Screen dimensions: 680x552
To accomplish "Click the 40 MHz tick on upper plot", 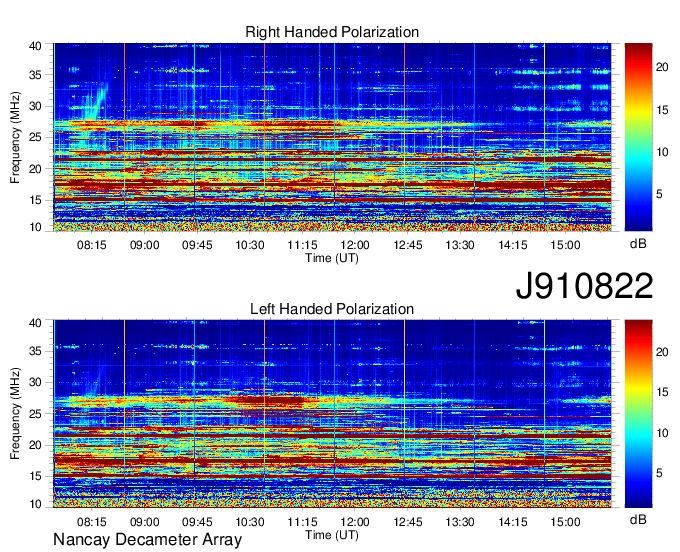I will point(35,46).
